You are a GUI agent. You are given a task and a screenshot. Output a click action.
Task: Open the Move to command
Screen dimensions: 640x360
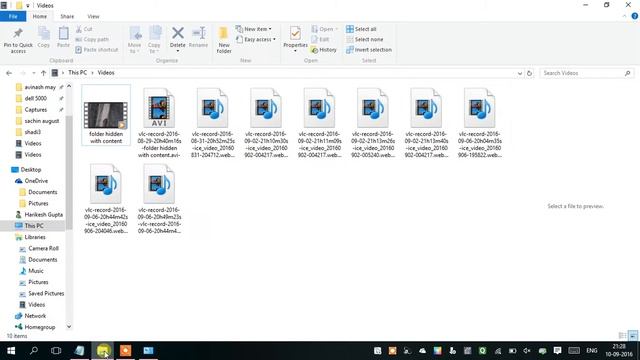(x=135, y=40)
